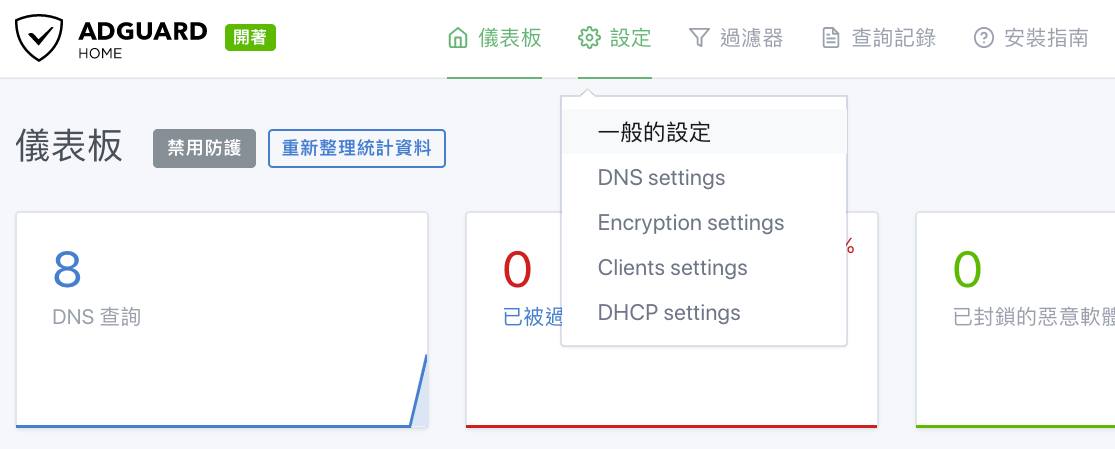Open the 安裝指南 page
1115x449 pixels.
point(1031,38)
